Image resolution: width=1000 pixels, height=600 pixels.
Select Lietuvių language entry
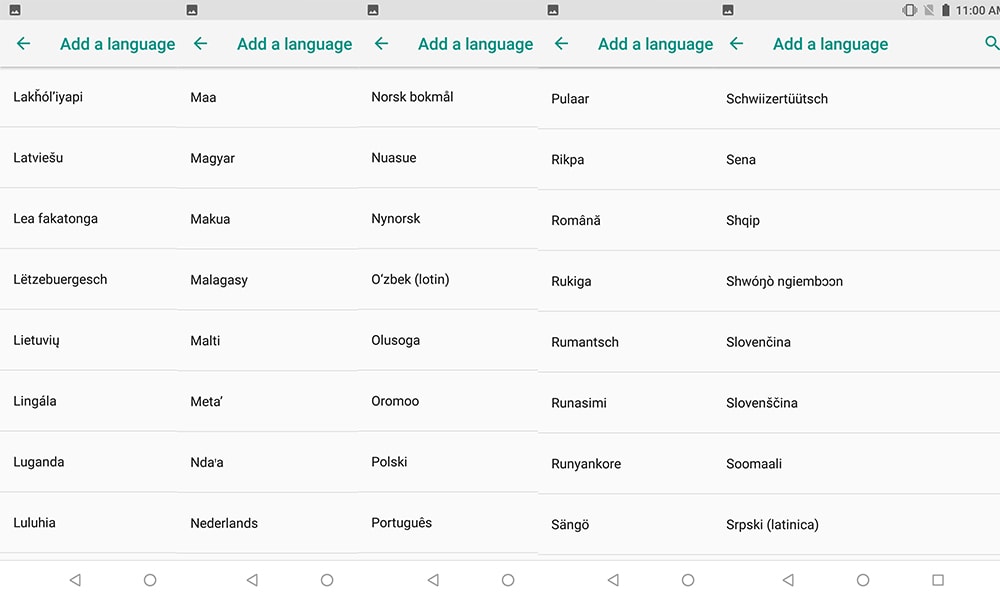(37, 341)
